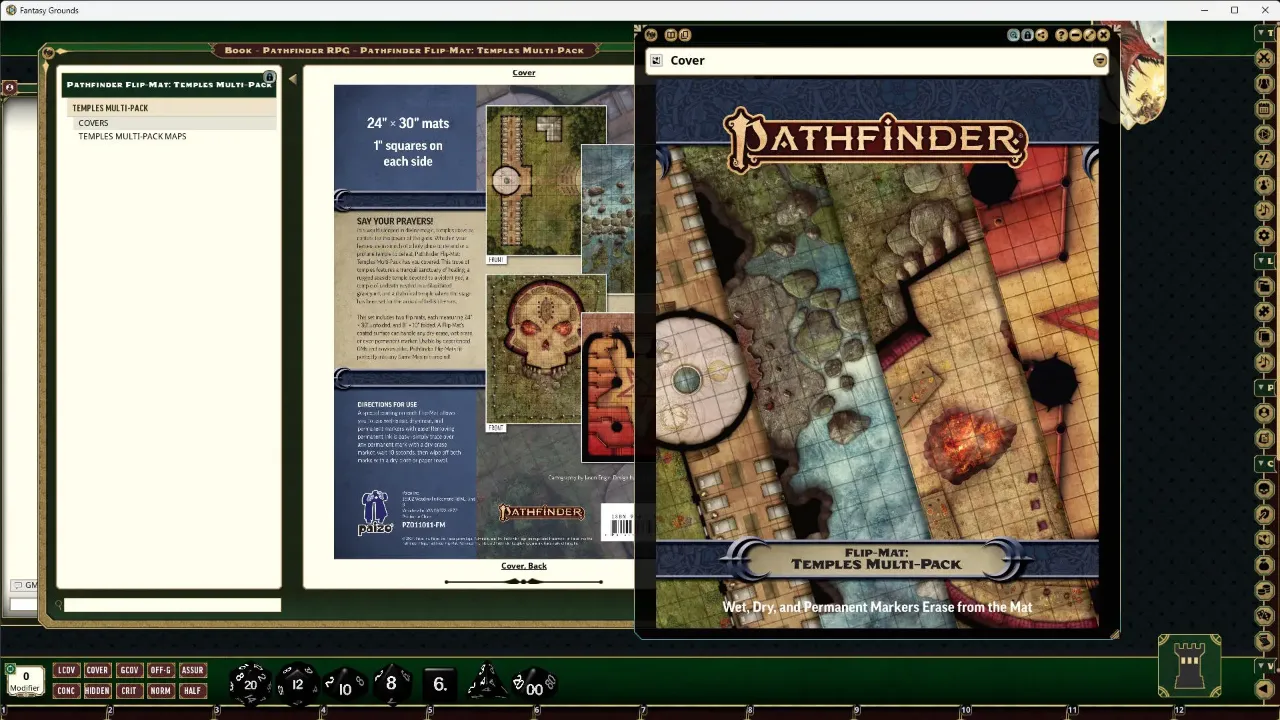Click the Modifier value box
The width and height of the screenshot is (1280, 720).
[26, 680]
